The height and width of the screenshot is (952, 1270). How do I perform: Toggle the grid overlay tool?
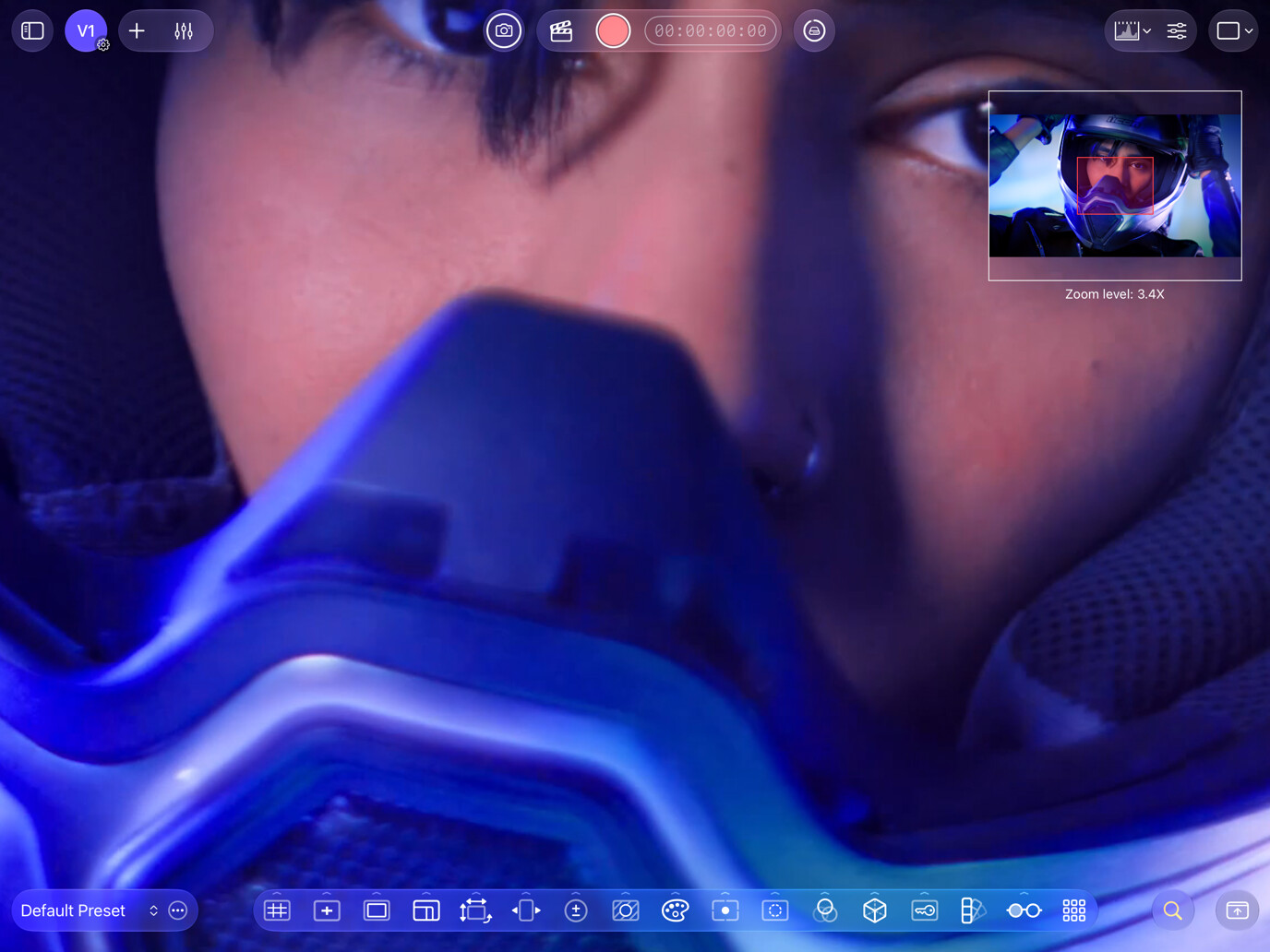[277, 910]
